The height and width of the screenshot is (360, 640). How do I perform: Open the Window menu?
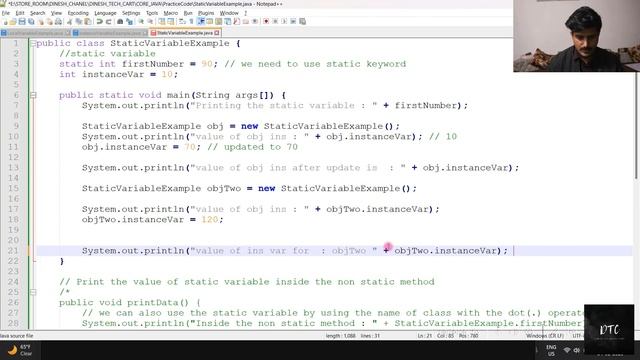point(229,13)
